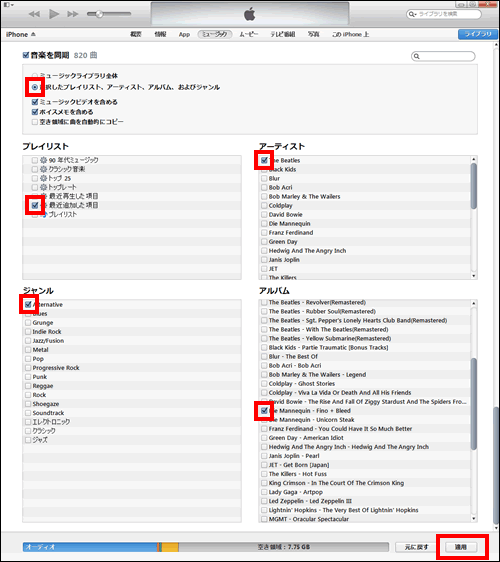Image resolution: width=500 pixels, height=562 pixels.
Task: Toggle the 音楽を同期 checkbox
Action: 26,55
